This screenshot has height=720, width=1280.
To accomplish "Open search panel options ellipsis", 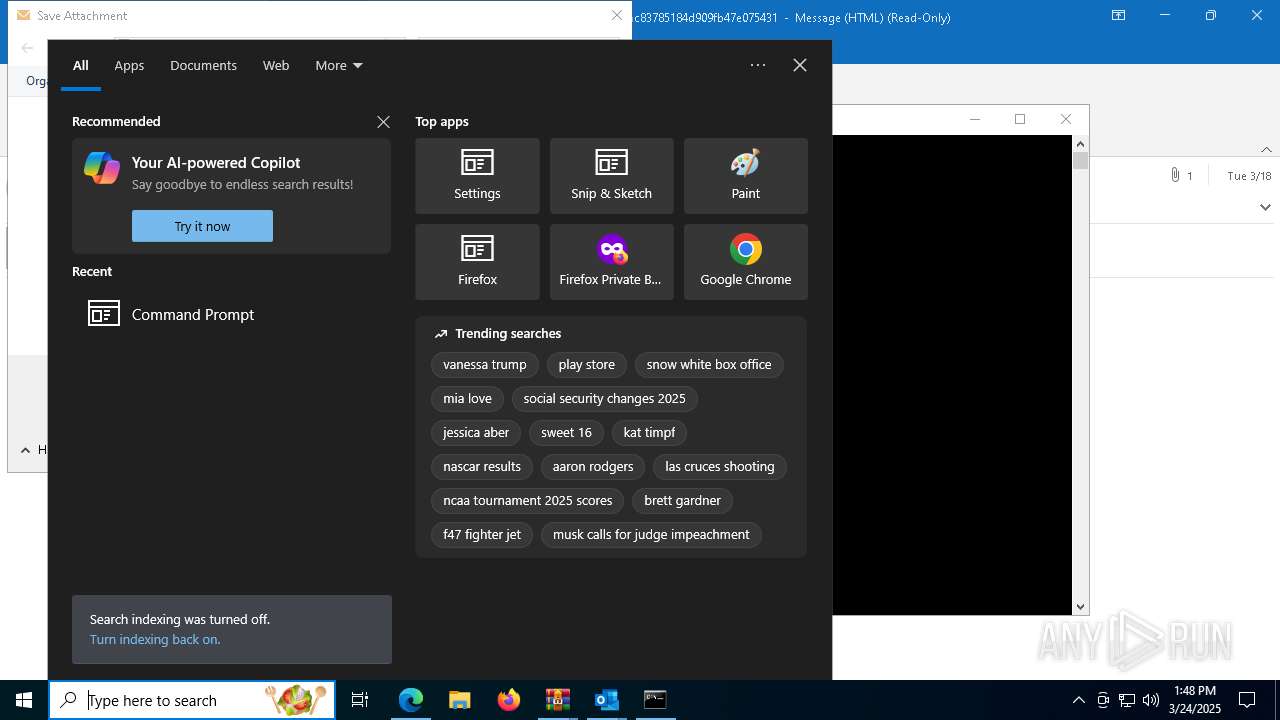I will (x=758, y=65).
